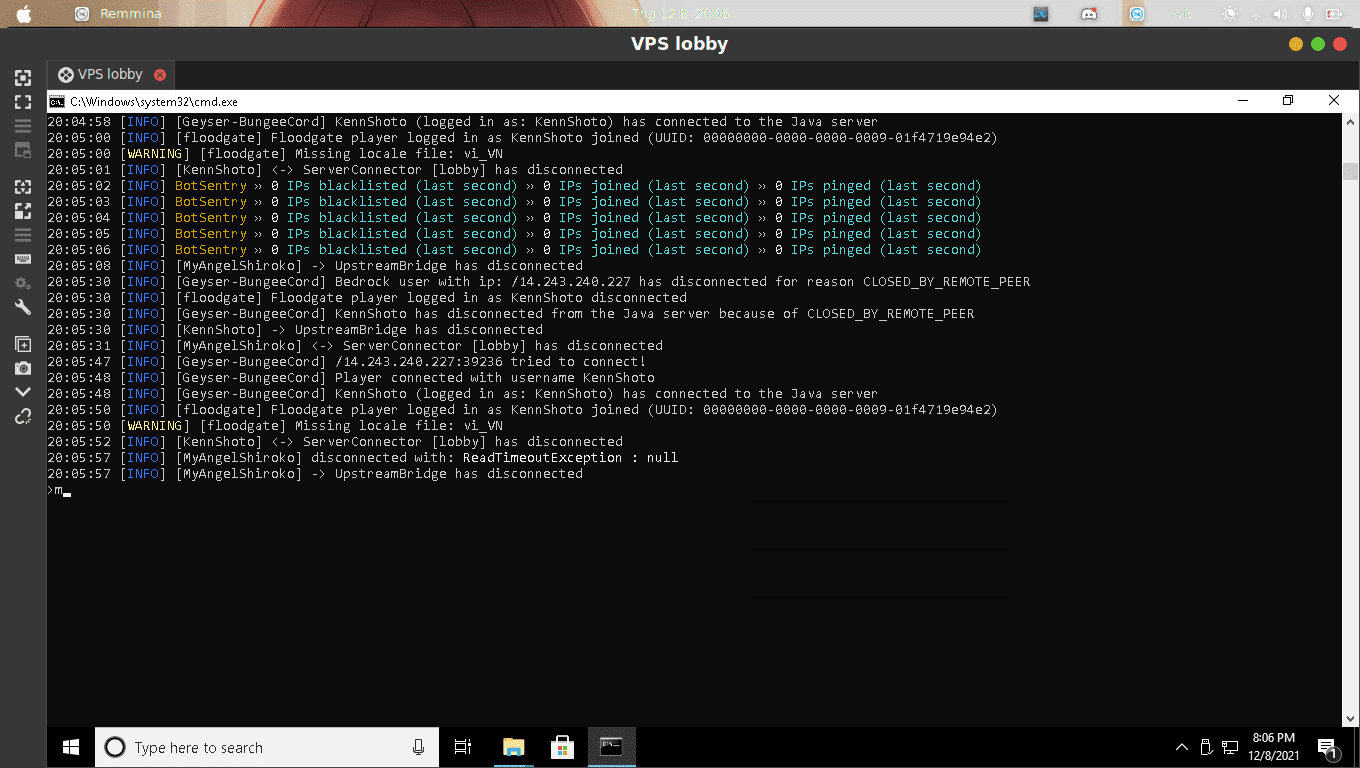Toggle fullscreen mode in Remmina sidebar
Image resolution: width=1360 pixels, height=768 pixels.
[x=22, y=102]
